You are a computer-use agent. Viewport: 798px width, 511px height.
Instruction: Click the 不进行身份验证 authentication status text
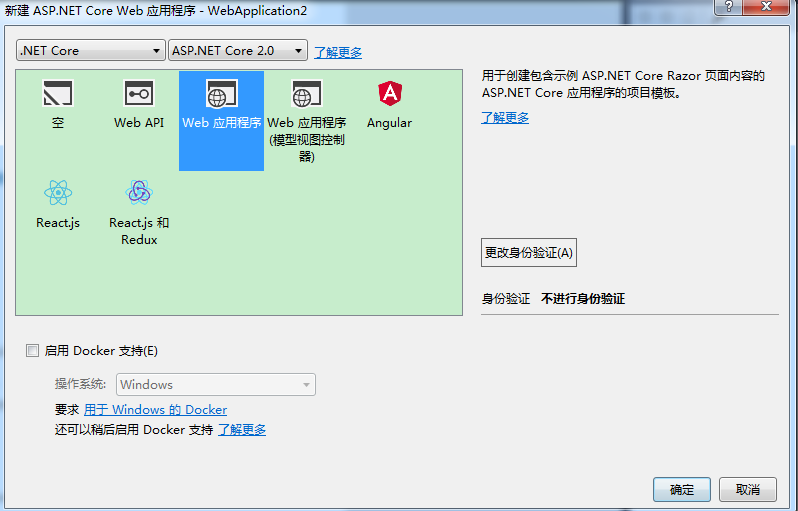(583, 299)
